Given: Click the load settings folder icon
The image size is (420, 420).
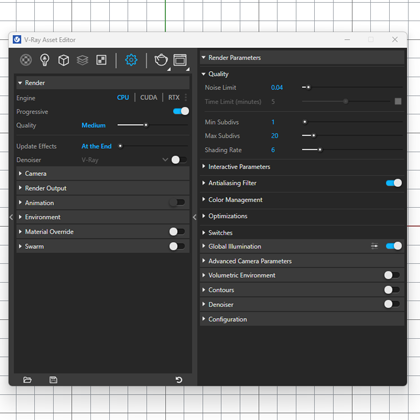Looking at the screenshot, I should pyautogui.click(x=27, y=380).
